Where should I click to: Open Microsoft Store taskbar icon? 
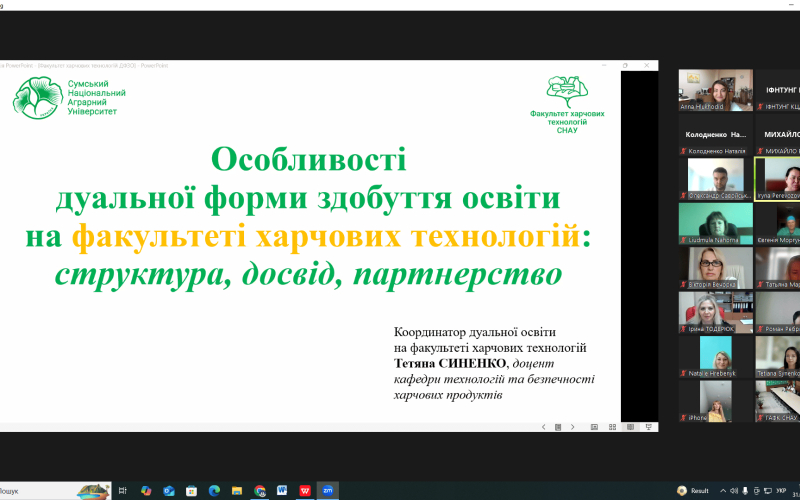click(191, 491)
